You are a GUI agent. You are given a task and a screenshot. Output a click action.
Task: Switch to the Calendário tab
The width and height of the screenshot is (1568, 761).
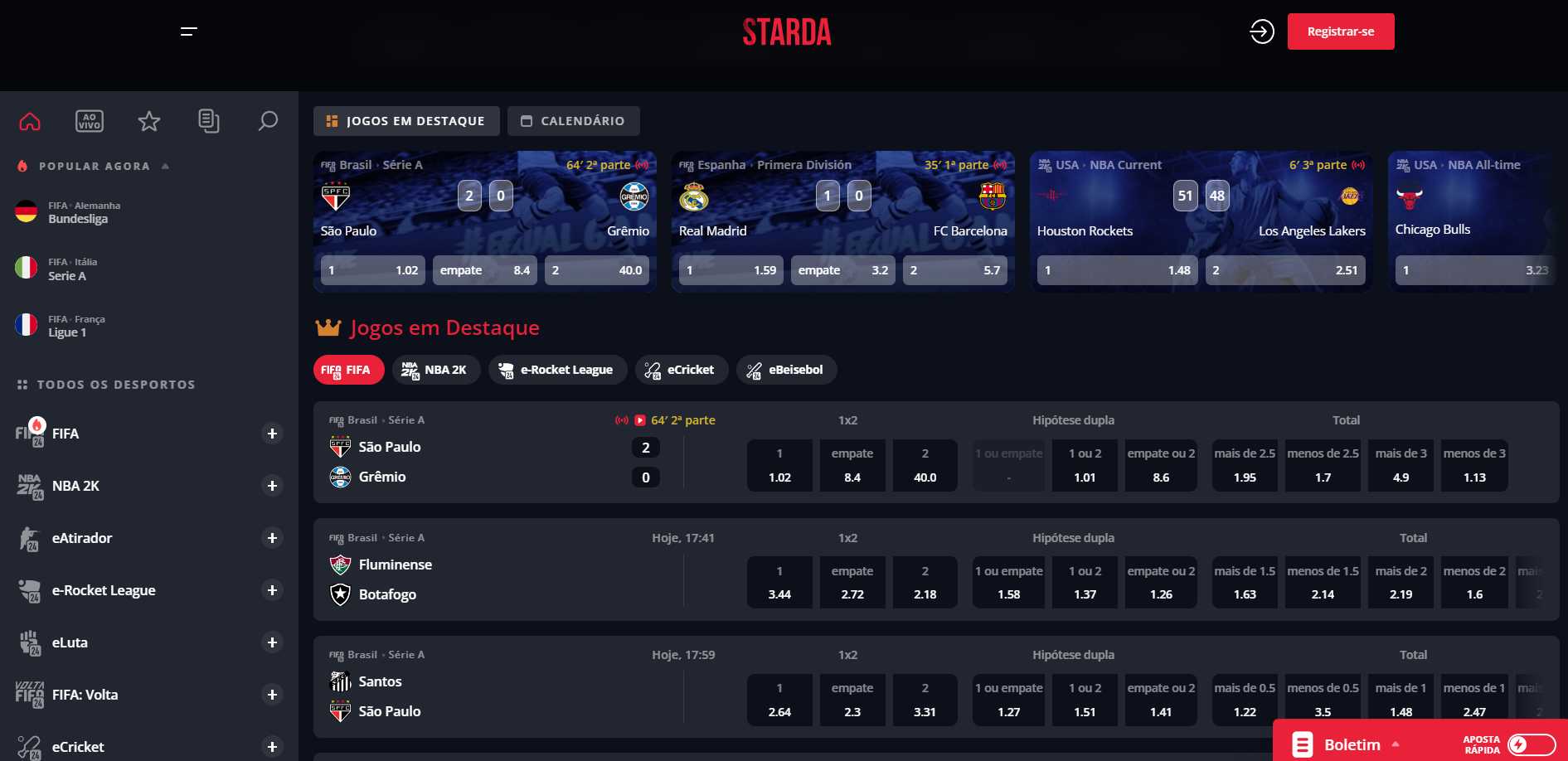[x=573, y=120]
